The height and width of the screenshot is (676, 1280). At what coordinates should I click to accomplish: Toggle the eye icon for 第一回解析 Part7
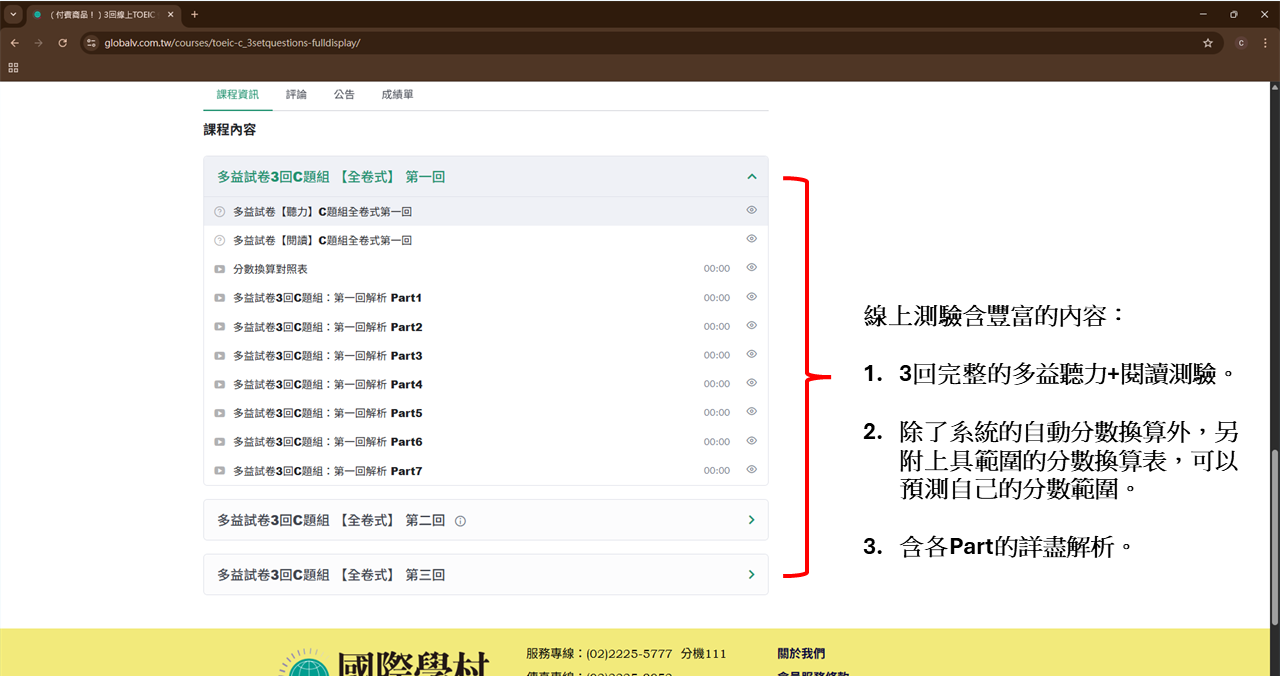pyautogui.click(x=751, y=470)
